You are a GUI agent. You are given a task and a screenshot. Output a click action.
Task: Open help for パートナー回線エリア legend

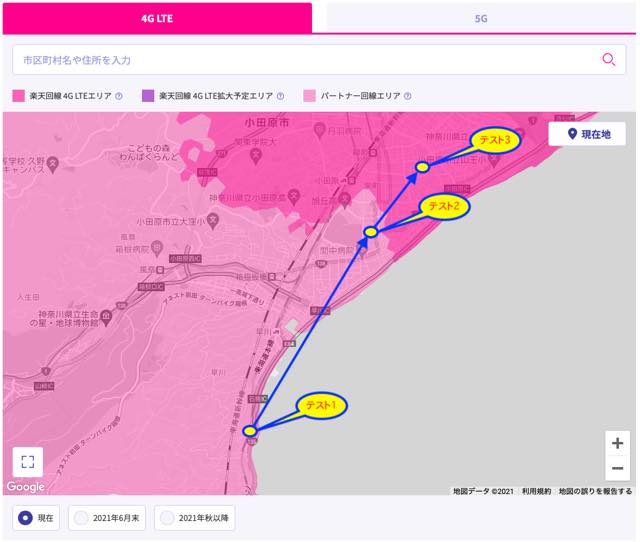pyautogui.click(x=407, y=96)
